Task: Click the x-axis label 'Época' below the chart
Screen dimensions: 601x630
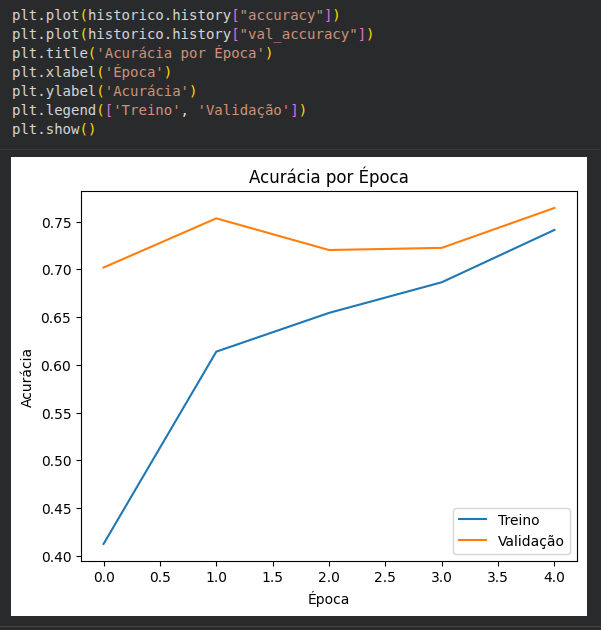Action: click(329, 598)
